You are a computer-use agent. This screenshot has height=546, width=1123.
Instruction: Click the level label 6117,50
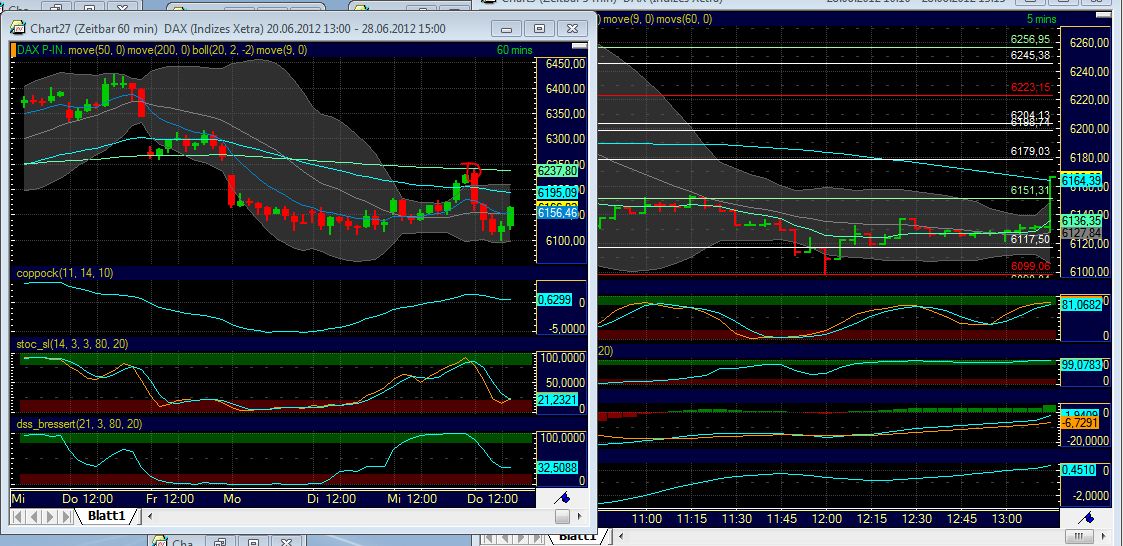pyautogui.click(x=1030, y=240)
